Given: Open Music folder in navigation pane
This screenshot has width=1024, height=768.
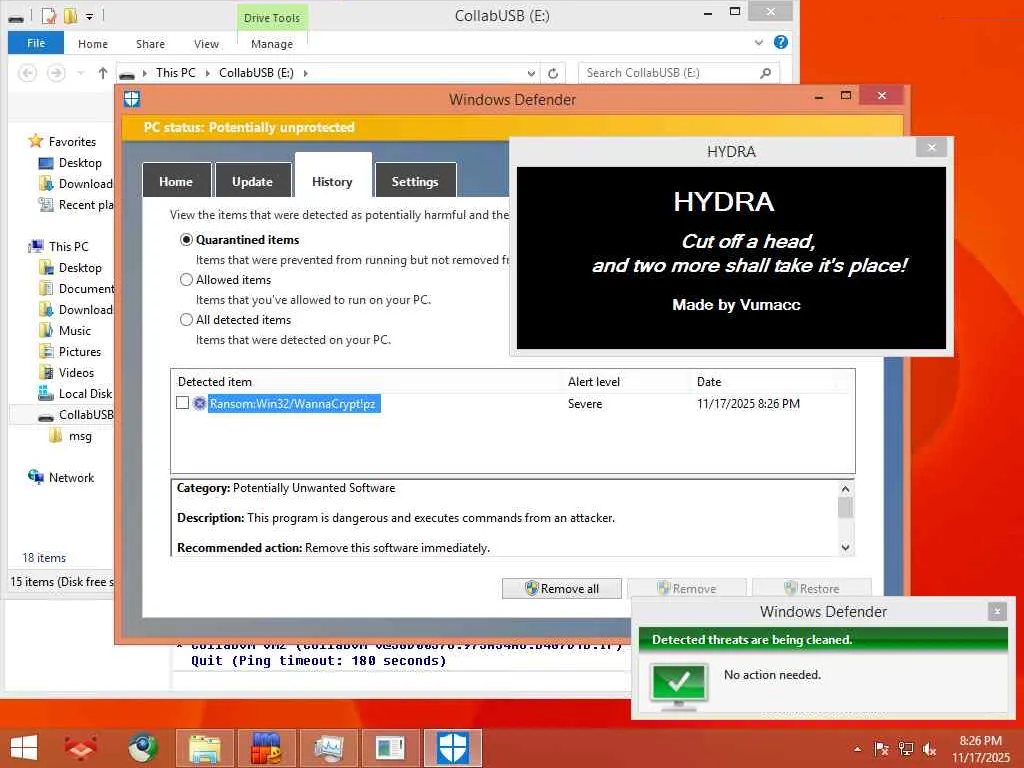Looking at the screenshot, I should [x=74, y=330].
